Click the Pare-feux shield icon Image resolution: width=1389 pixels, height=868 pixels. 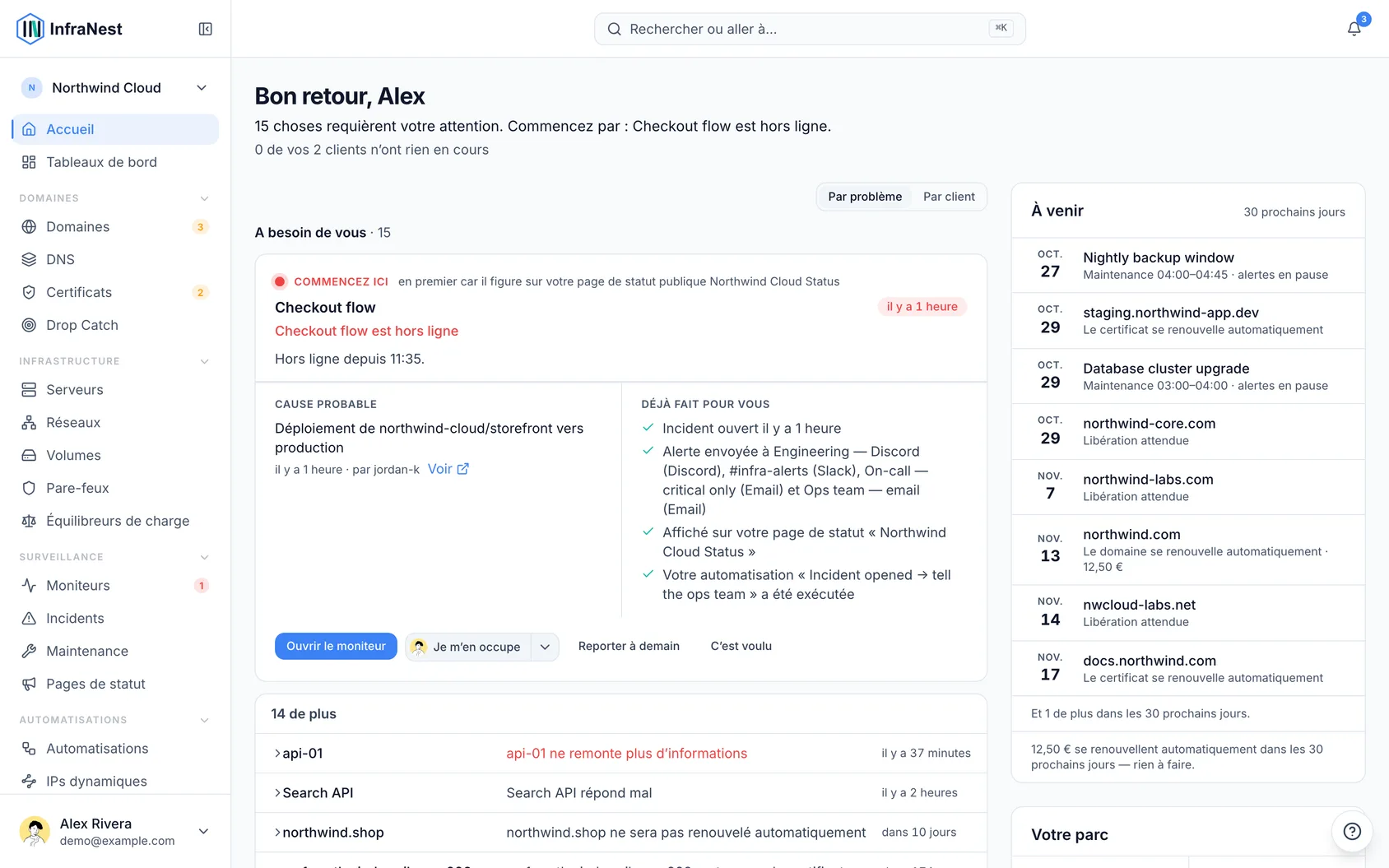click(x=29, y=488)
